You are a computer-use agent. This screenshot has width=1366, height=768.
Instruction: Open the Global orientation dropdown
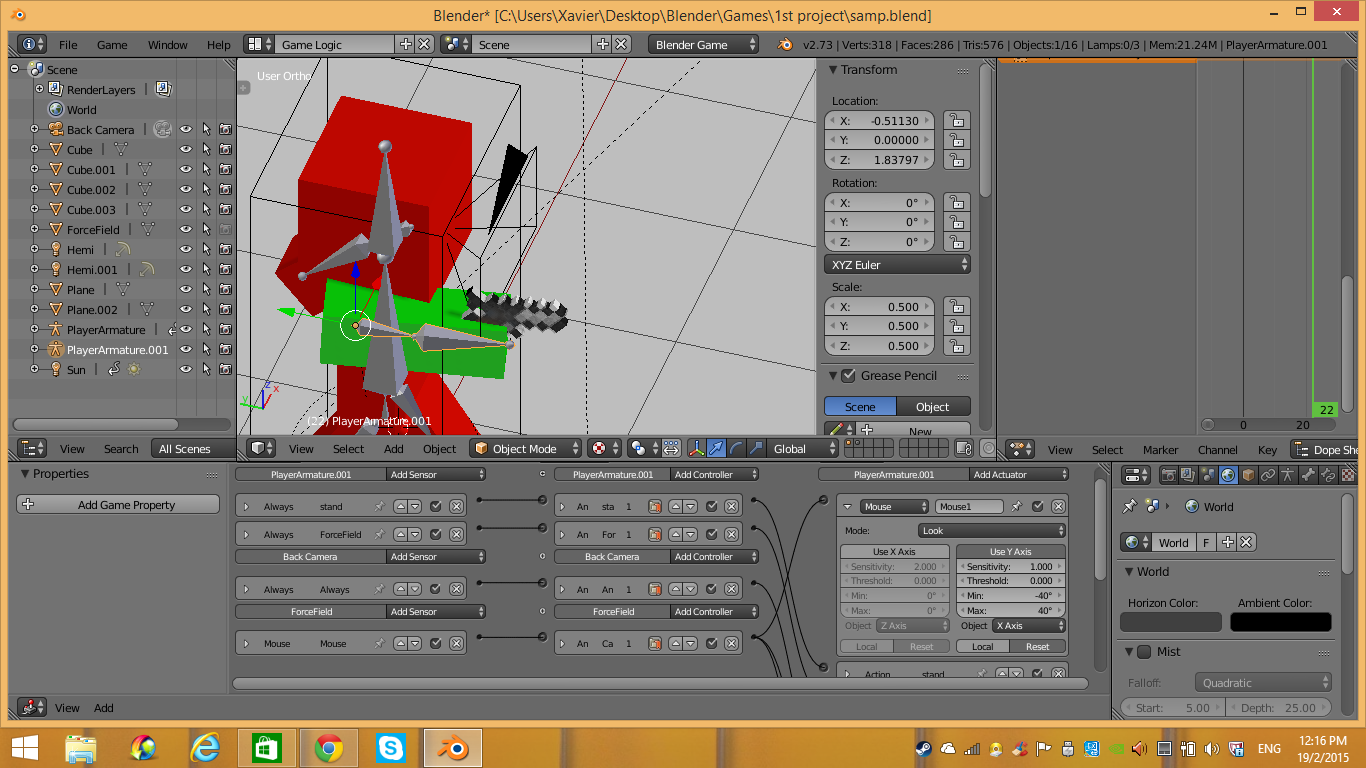(802, 449)
